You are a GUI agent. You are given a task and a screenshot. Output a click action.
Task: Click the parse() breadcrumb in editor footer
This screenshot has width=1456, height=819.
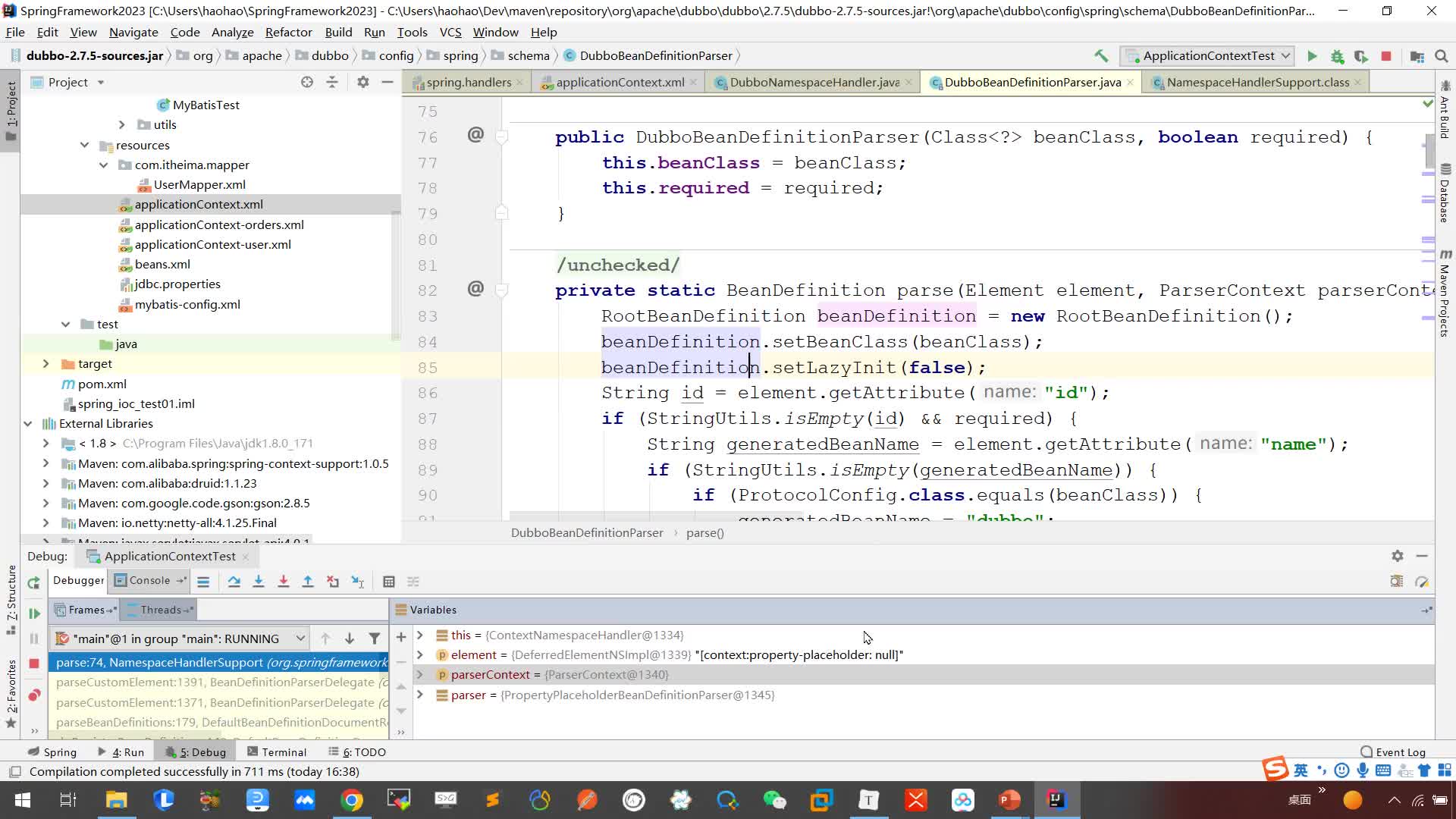(704, 532)
